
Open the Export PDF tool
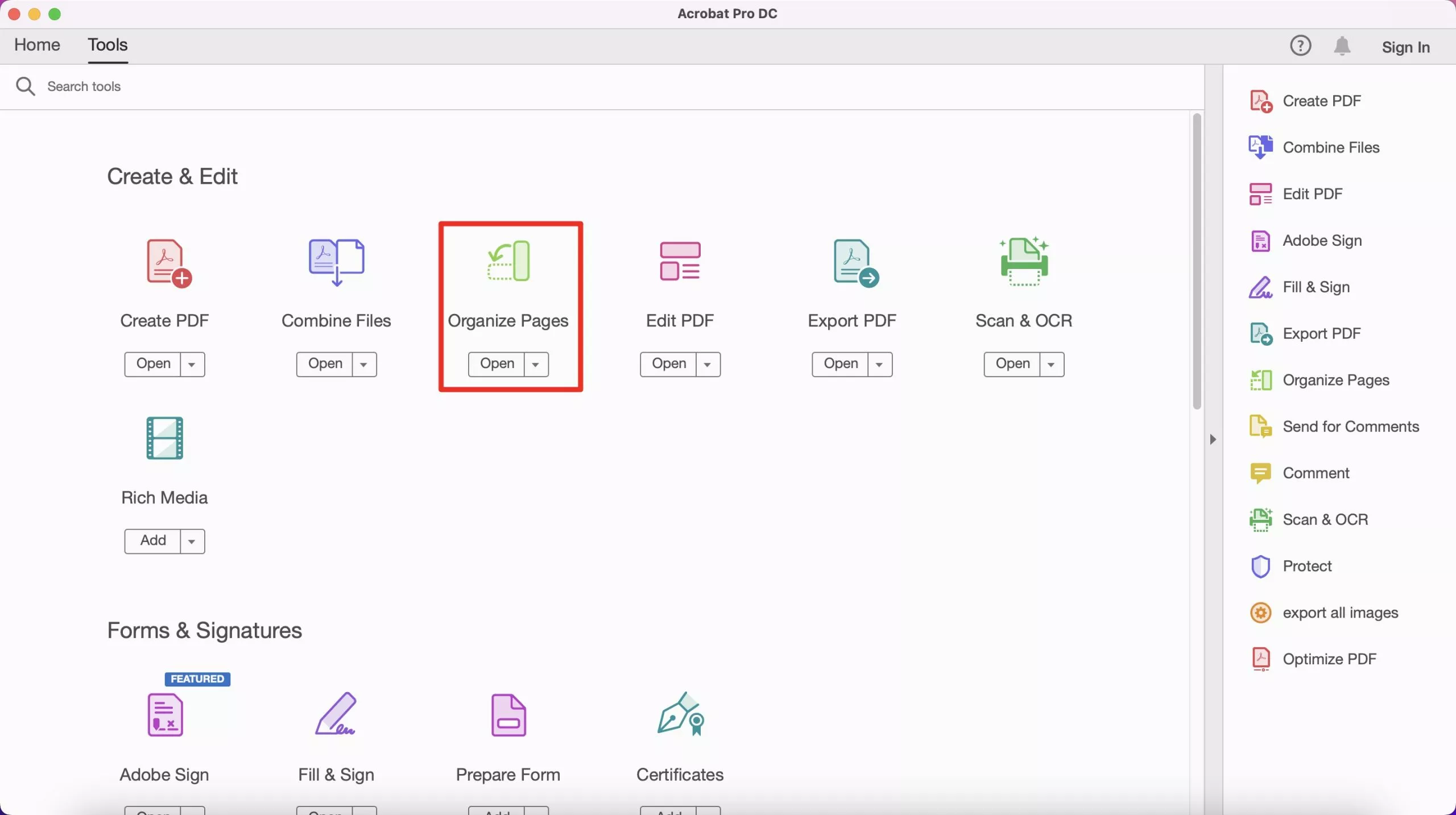(x=841, y=363)
